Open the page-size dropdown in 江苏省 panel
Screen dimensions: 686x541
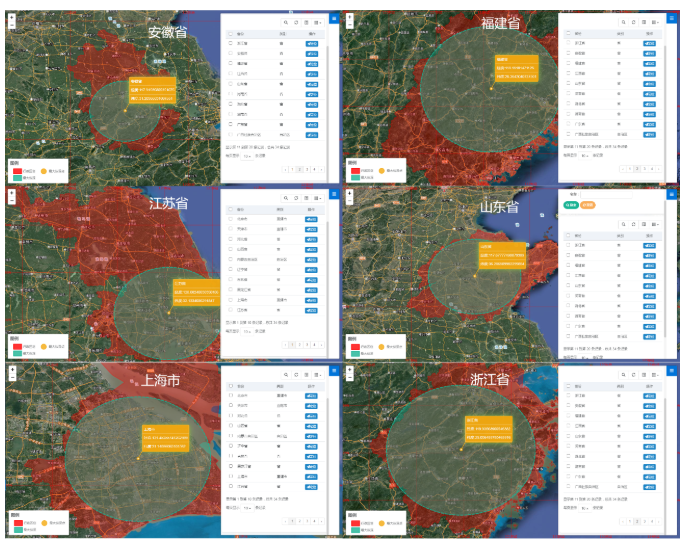247,332
